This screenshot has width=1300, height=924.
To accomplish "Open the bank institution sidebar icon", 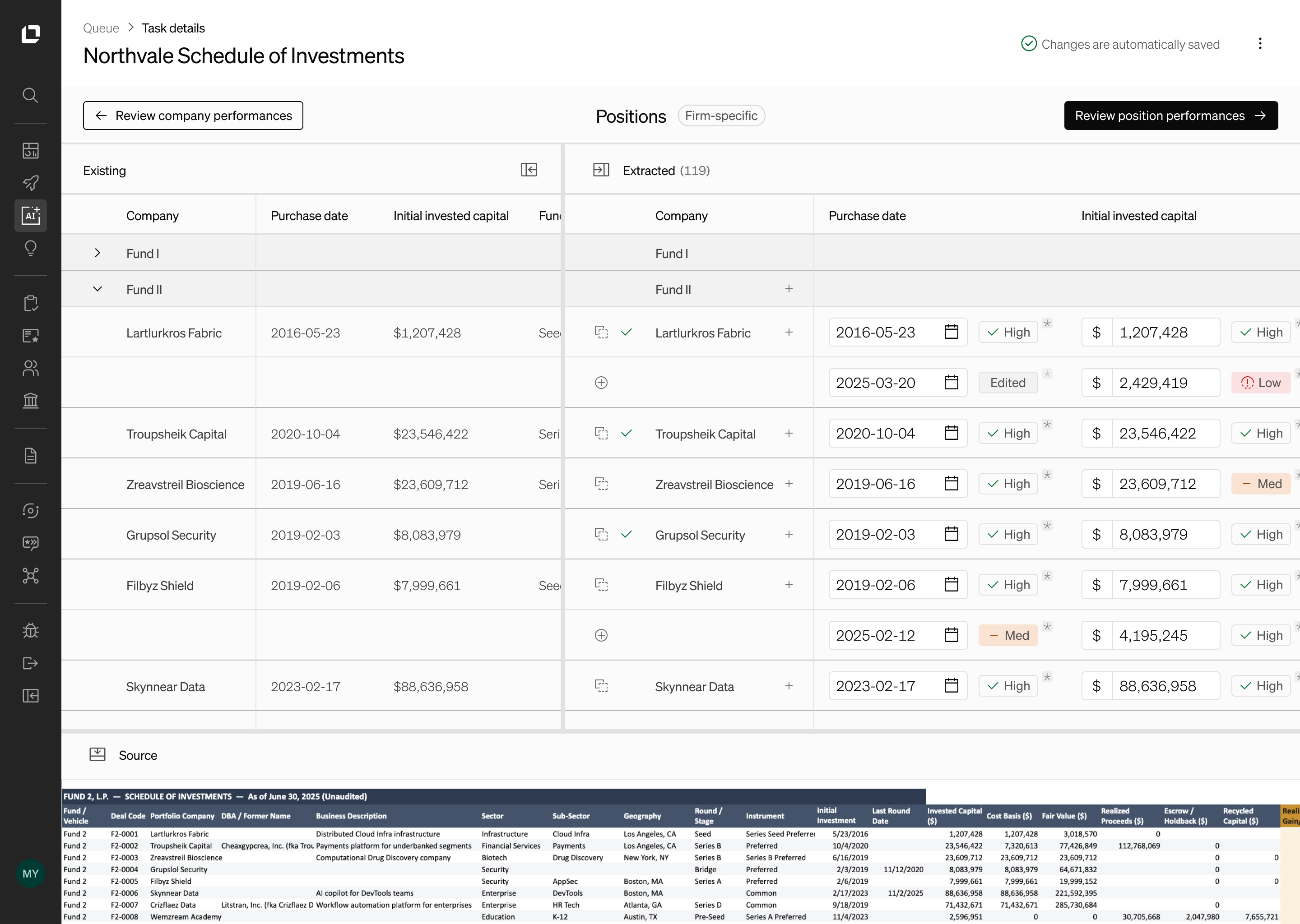I will pos(30,401).
